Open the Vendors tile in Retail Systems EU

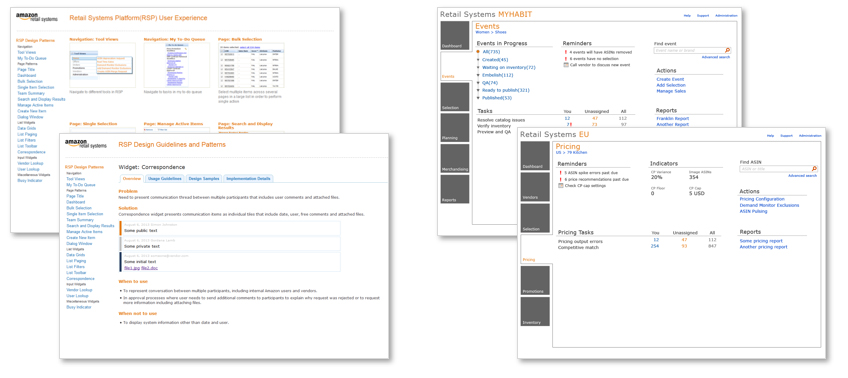[x=535, y=187]
